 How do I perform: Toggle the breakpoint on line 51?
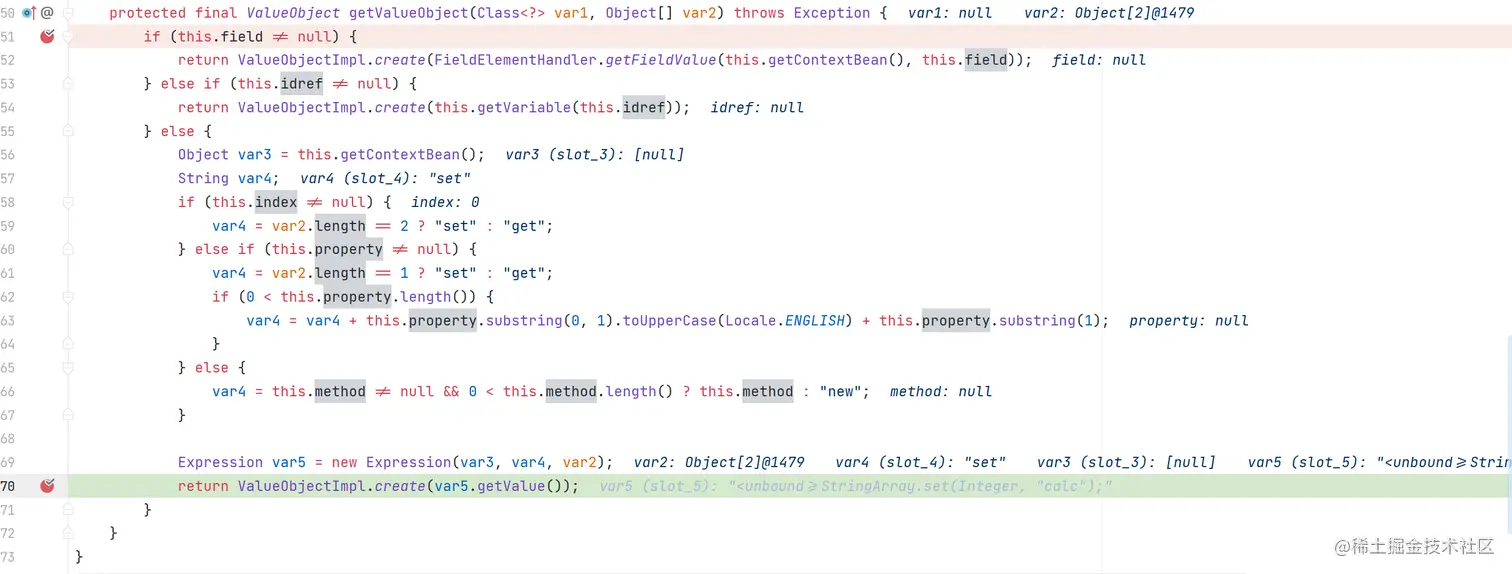46,37
